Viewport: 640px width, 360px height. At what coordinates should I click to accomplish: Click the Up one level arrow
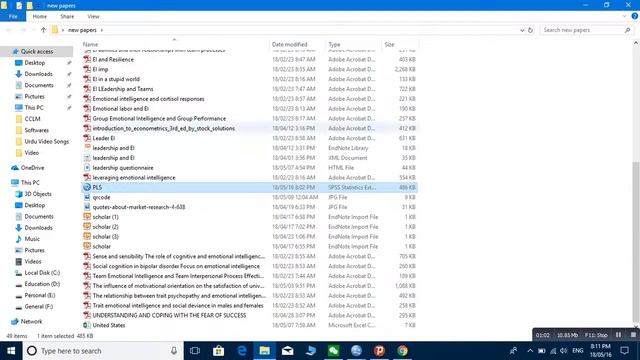(43, 30)
